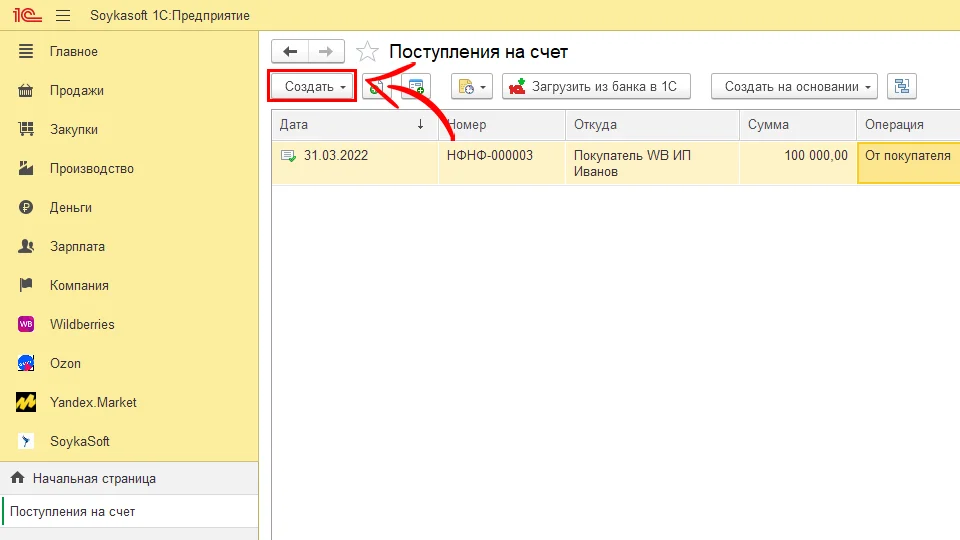The width and height of the screenshot is (960, 540).
Task: Click the 1C logo icon
Action: click(x=24, y=16)
